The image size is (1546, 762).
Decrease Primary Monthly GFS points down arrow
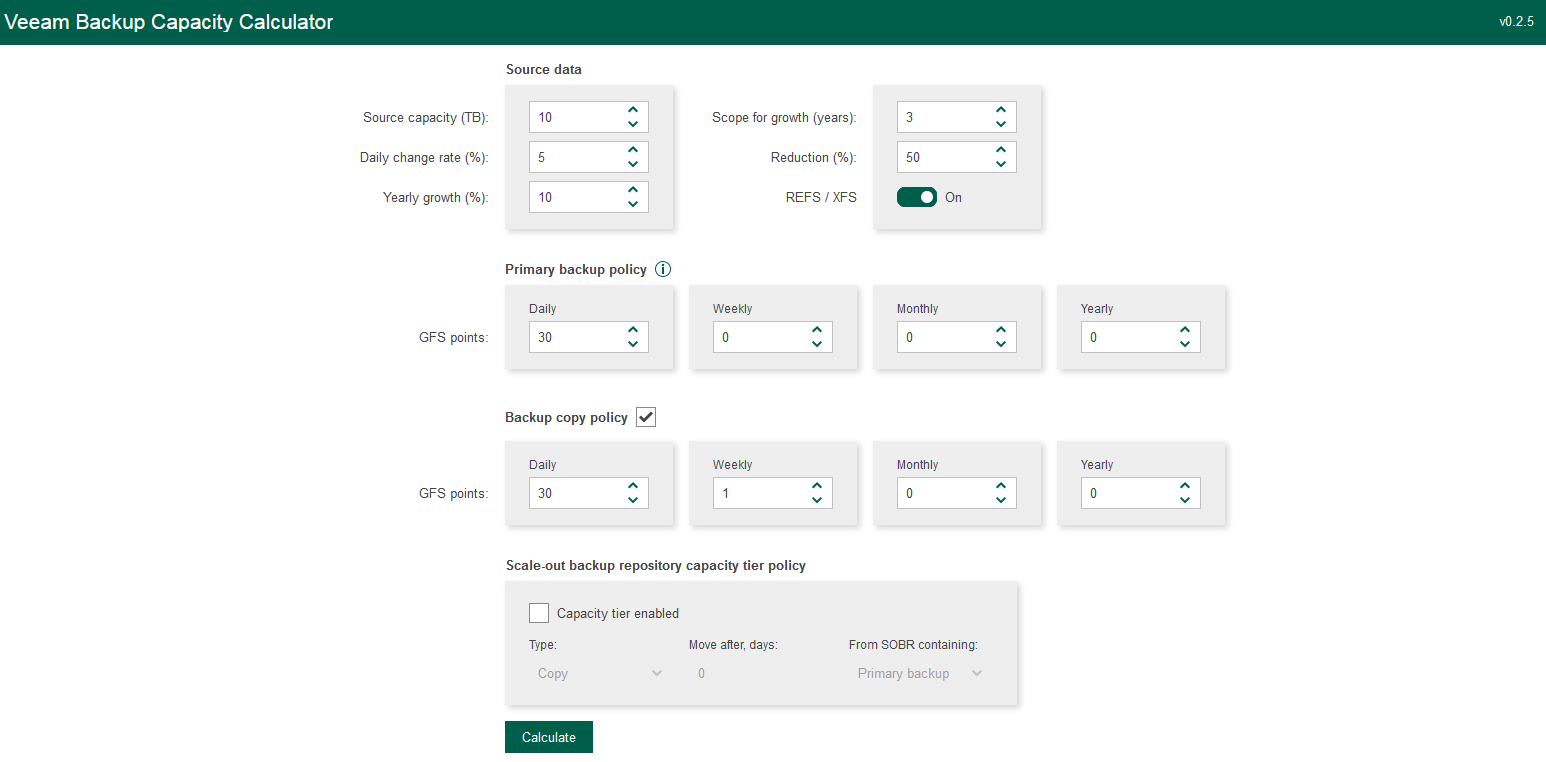point(1001,344)
